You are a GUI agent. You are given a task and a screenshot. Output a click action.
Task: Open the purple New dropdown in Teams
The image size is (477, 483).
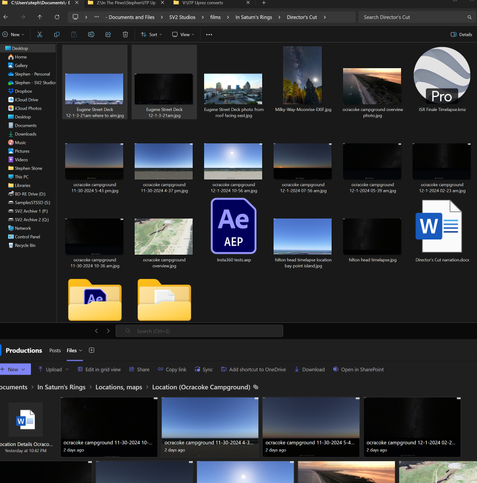point(15,369)
